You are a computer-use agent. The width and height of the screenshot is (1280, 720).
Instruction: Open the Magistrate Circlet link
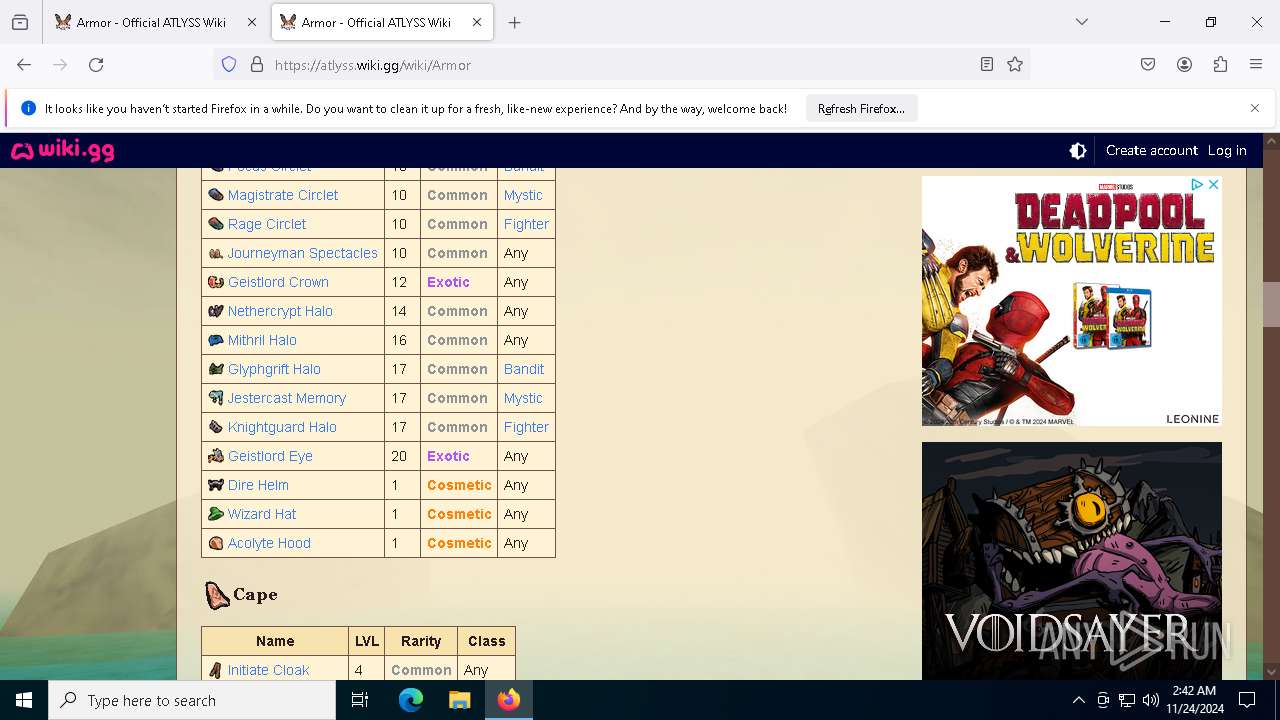(283, 195)
